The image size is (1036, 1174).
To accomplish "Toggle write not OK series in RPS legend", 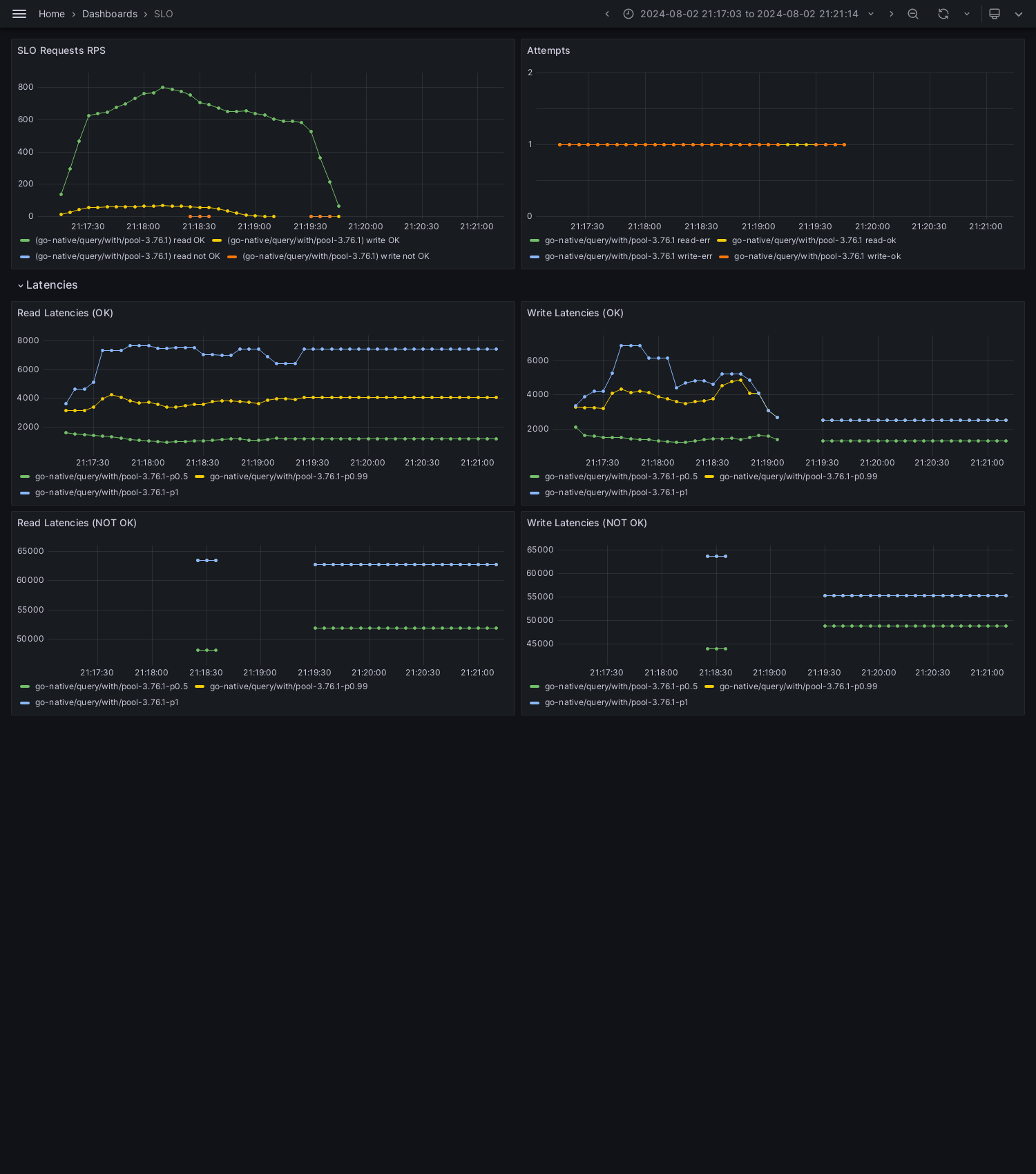I will pyautogui.click(x=336, y=256).
